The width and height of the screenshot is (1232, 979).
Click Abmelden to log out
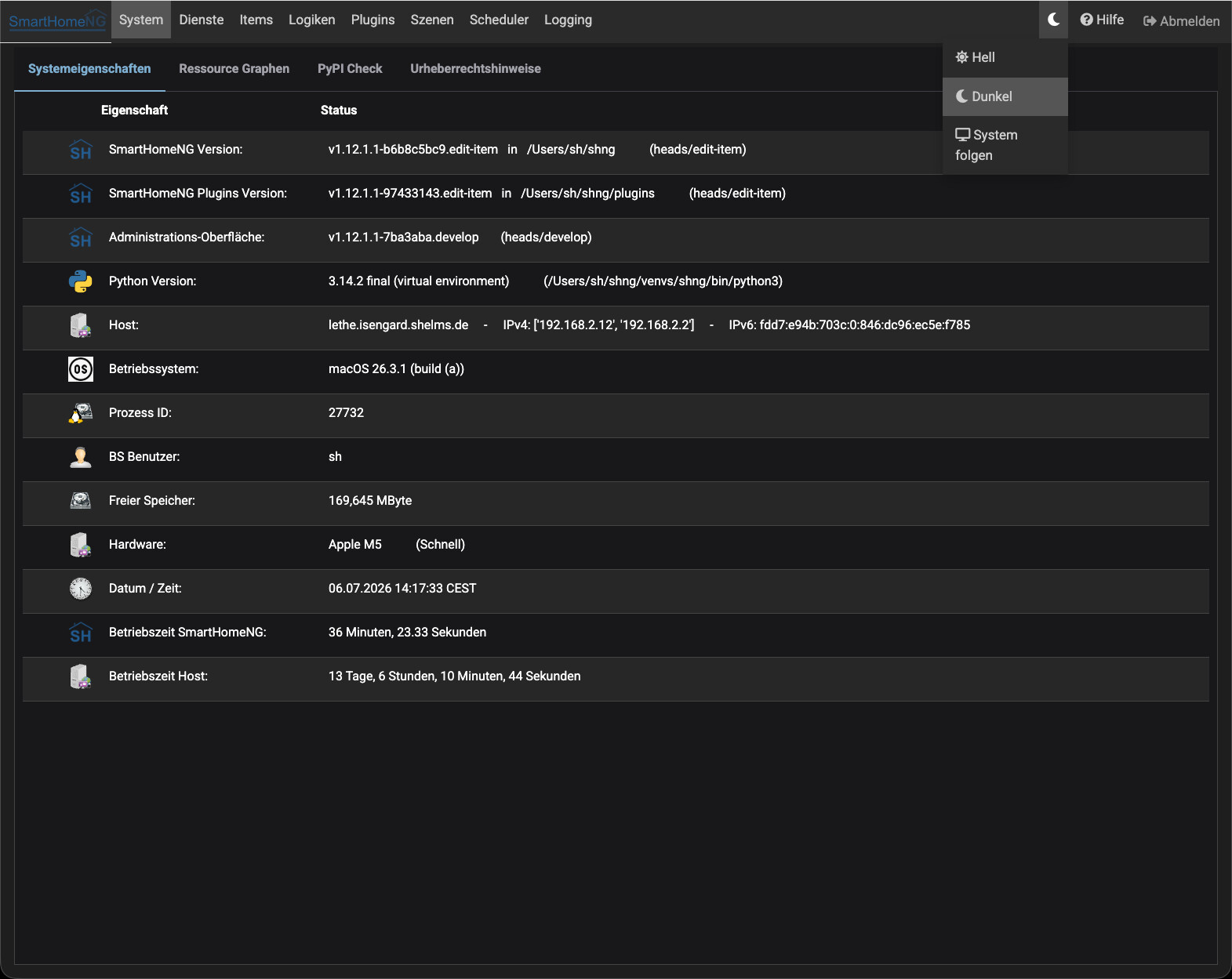click(x=1182, y=21)
